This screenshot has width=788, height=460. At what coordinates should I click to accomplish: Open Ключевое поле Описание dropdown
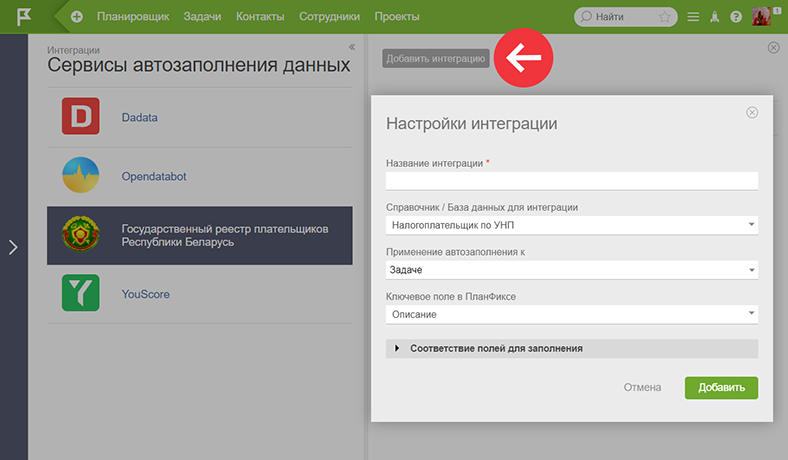coord(572,314)
